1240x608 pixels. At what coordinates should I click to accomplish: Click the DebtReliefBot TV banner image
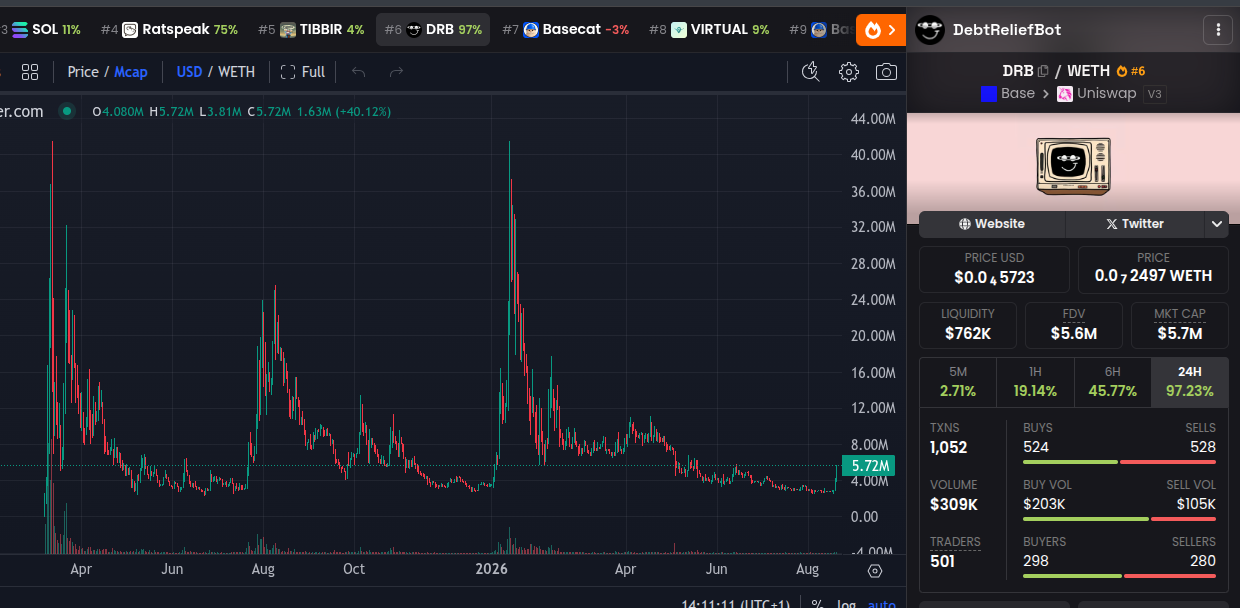coord(1073,166)
